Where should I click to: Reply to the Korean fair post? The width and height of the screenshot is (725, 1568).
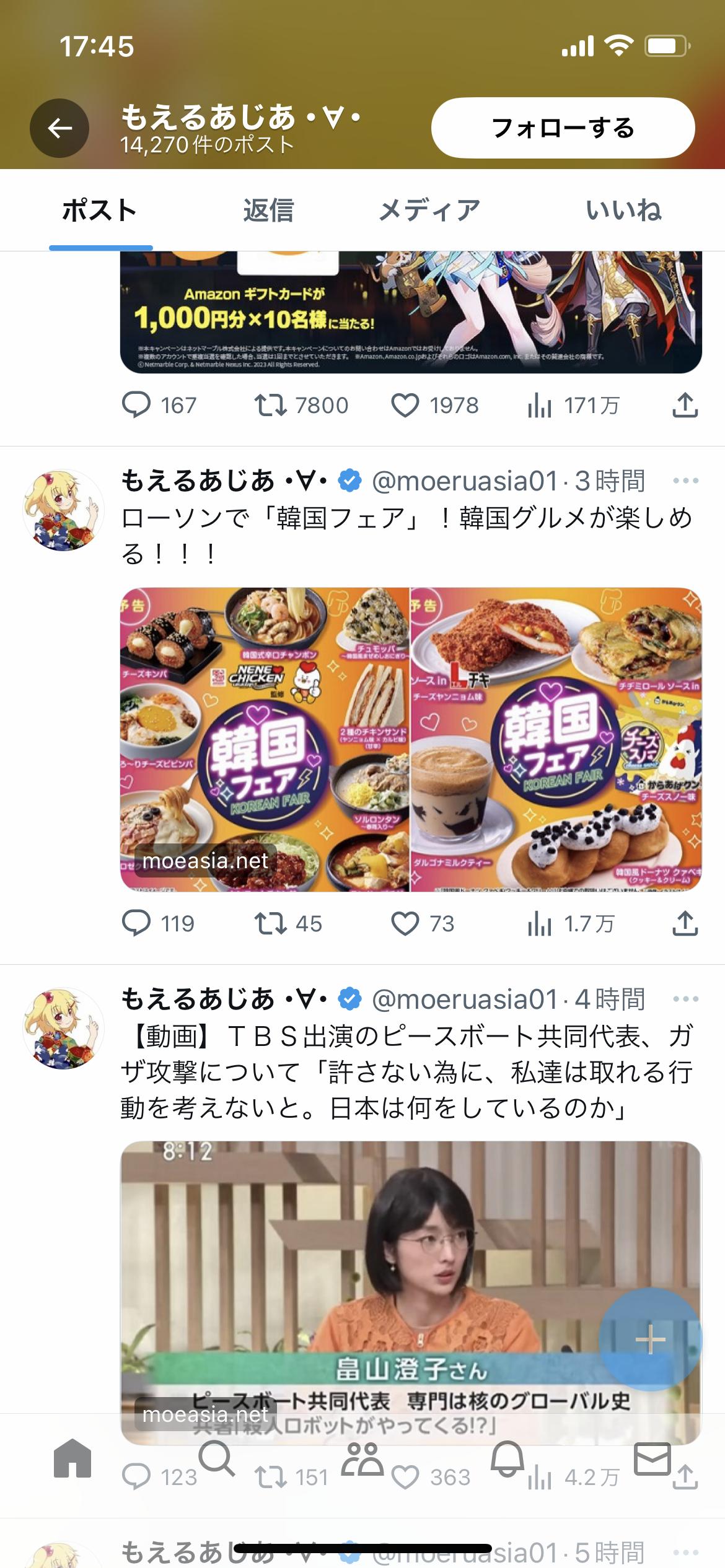coord(136,923)
